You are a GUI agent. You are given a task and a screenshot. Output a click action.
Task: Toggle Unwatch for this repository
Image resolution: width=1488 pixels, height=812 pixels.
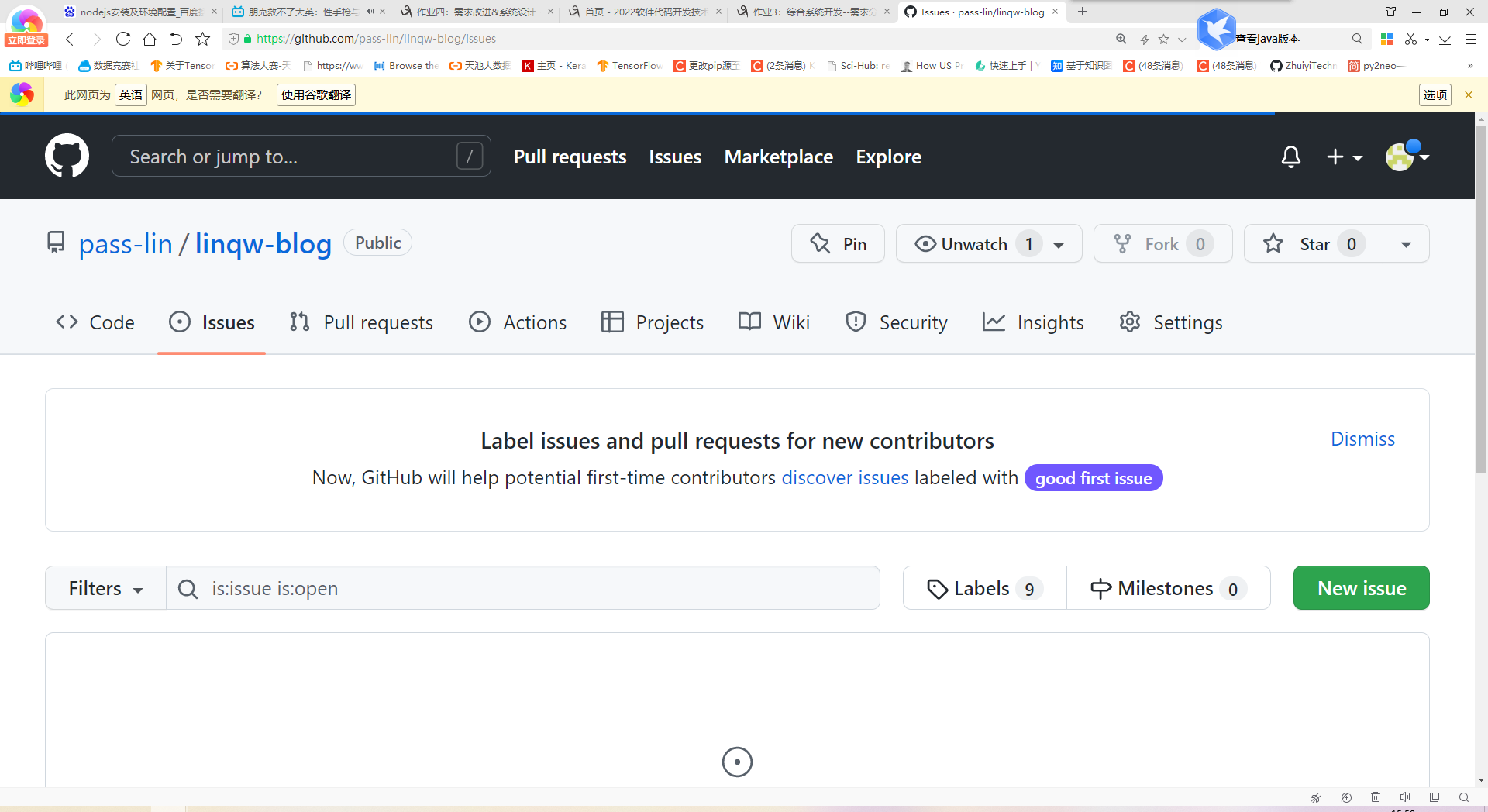coord(975,244)
